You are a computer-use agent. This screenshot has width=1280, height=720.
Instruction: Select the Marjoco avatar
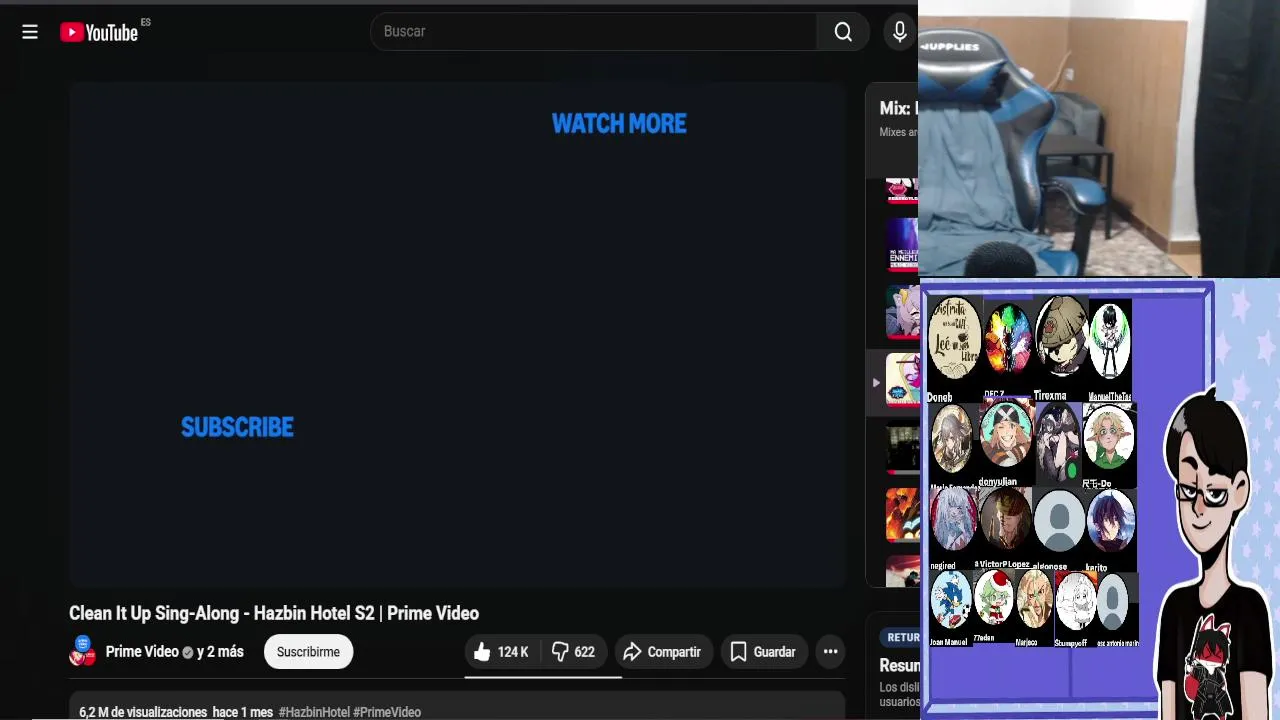(x=1034, y=600)
